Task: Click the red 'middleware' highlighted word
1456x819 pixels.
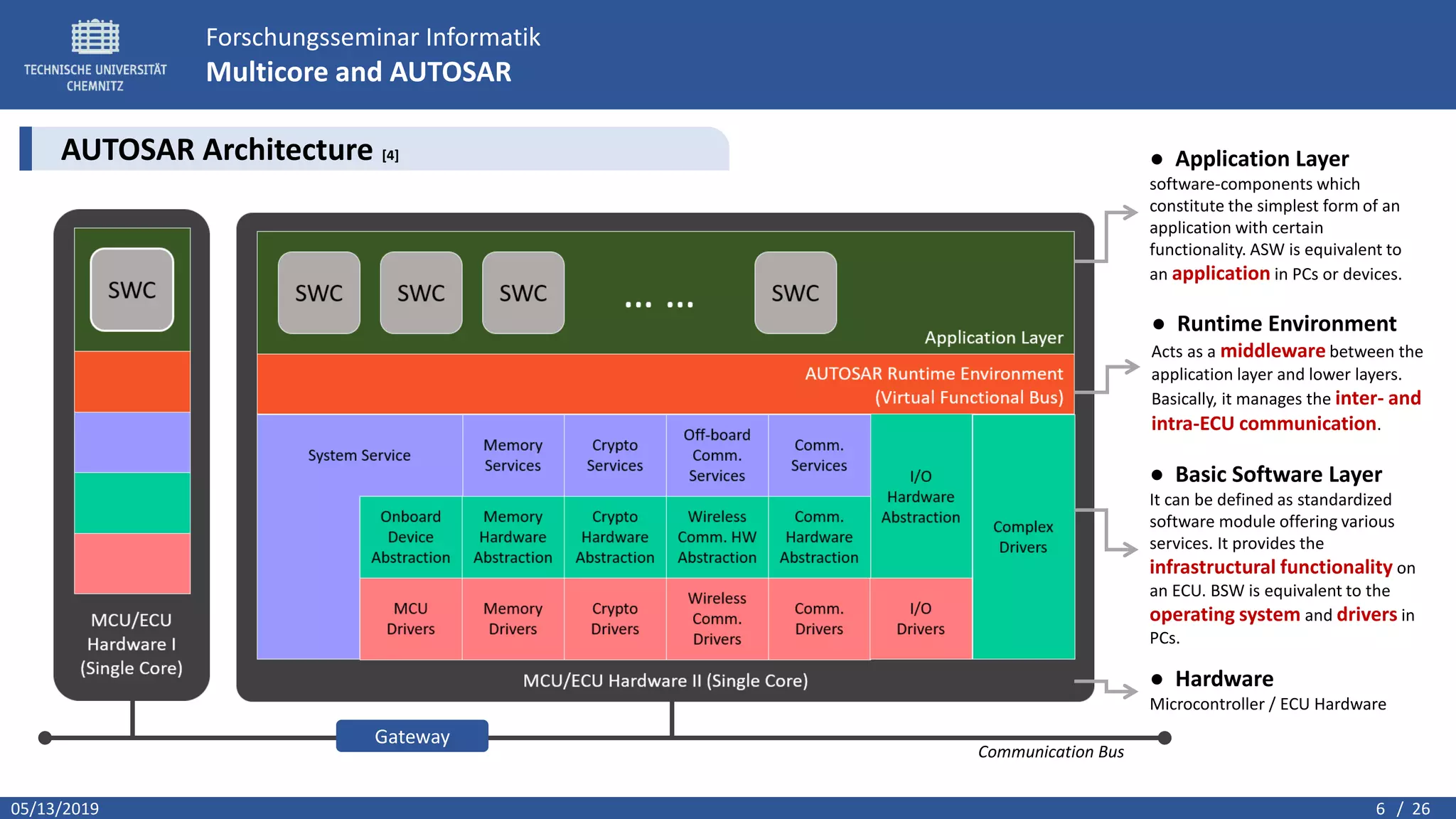Action: click(x=1272, y=351)
